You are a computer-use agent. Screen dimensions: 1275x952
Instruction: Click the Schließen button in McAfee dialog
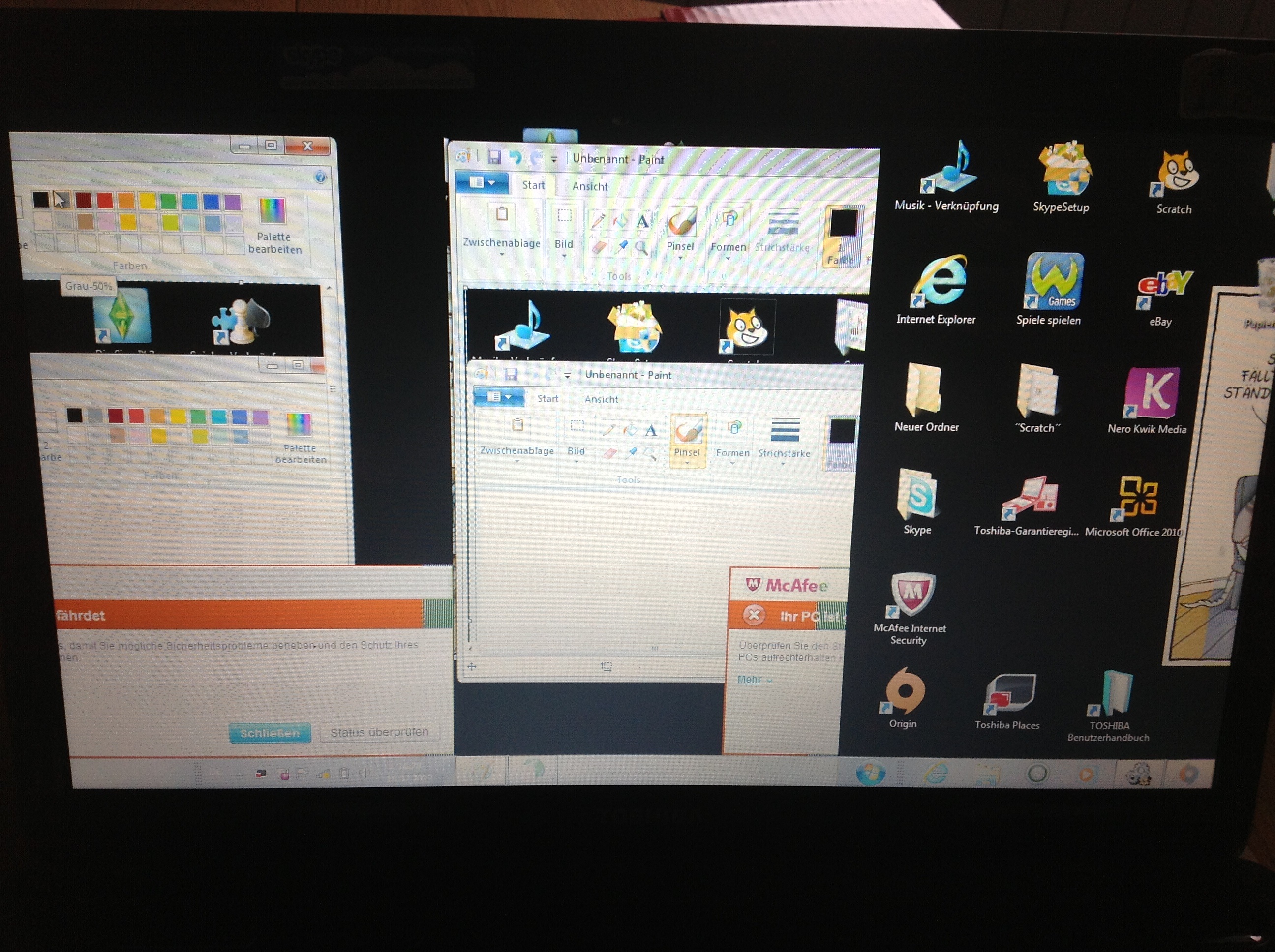point(270,733)
